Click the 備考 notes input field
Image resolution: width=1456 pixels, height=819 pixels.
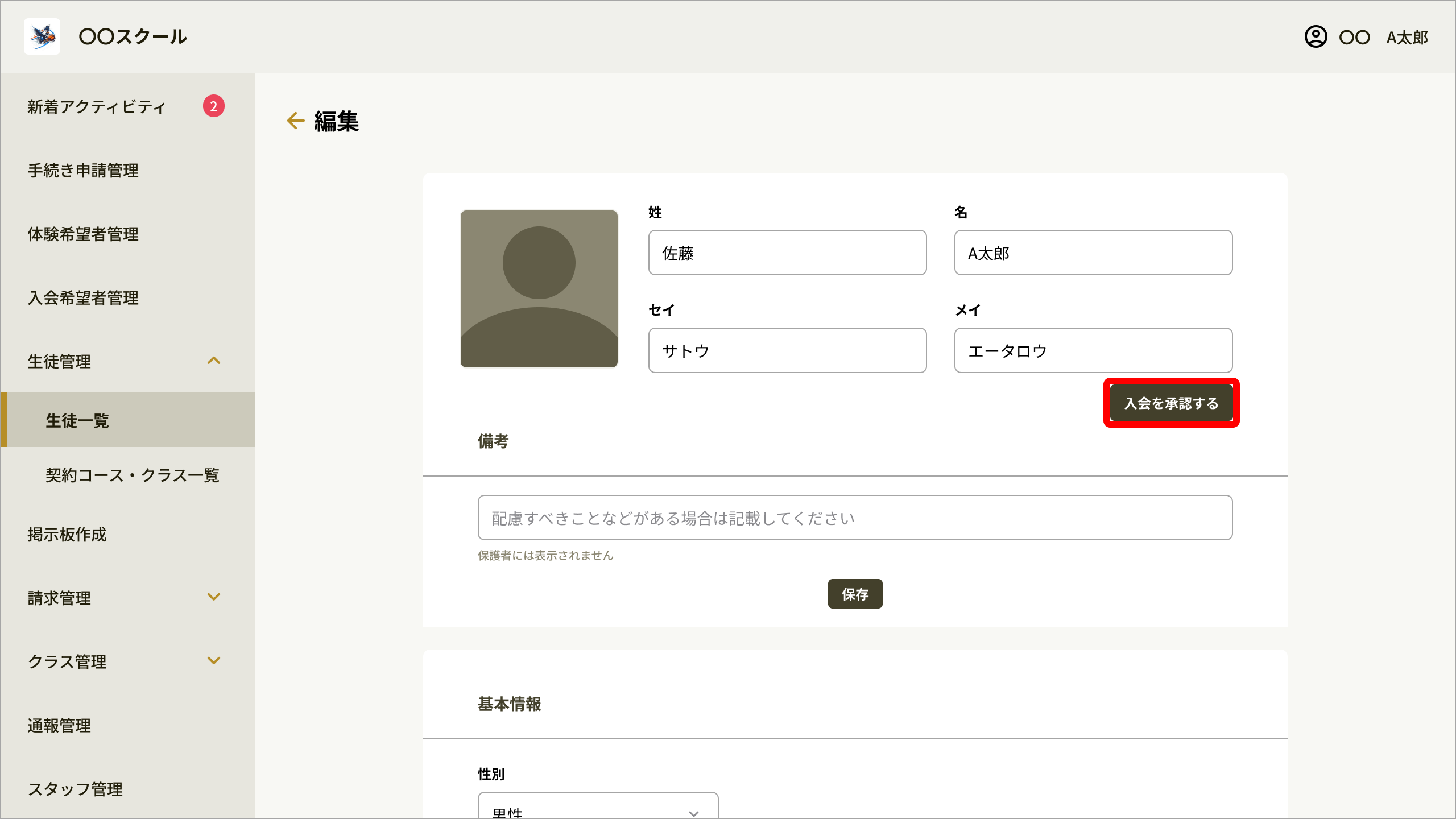pos(855,518)
